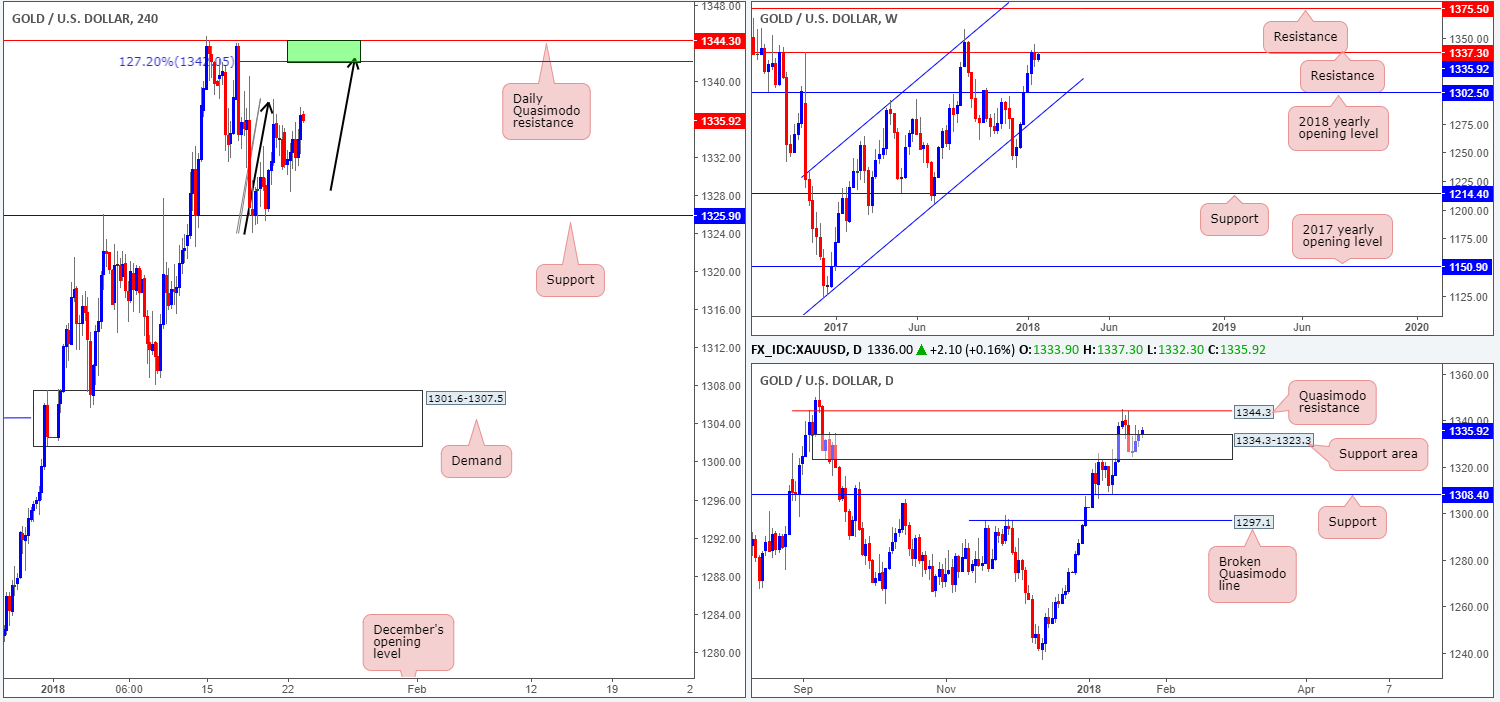The height and width of the screenshot is (702, 1500).
Task: Select the 1344.30 price label on 4-hour chart
Action: point(719,41)
